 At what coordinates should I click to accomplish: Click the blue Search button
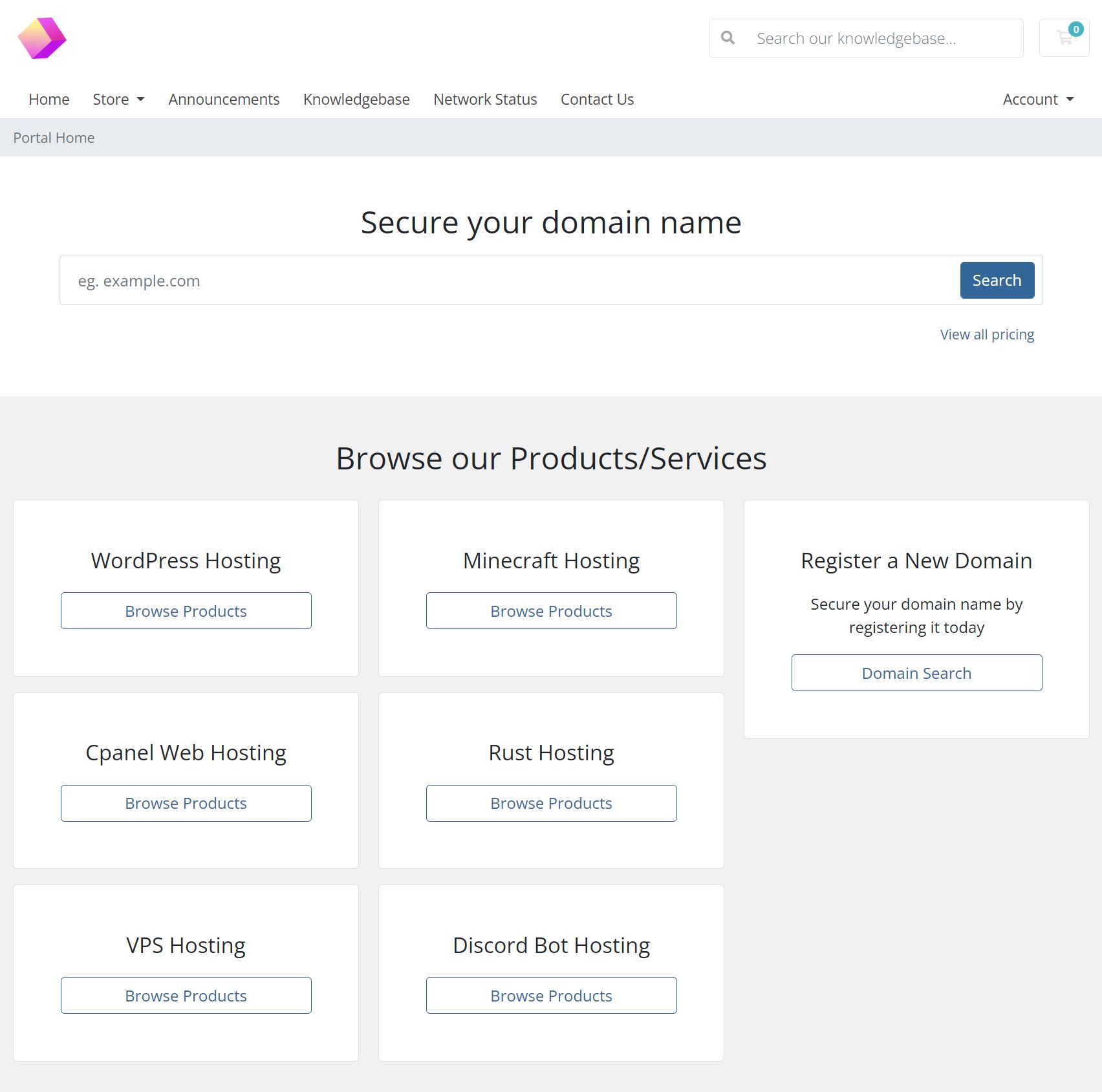click(997, 280)
